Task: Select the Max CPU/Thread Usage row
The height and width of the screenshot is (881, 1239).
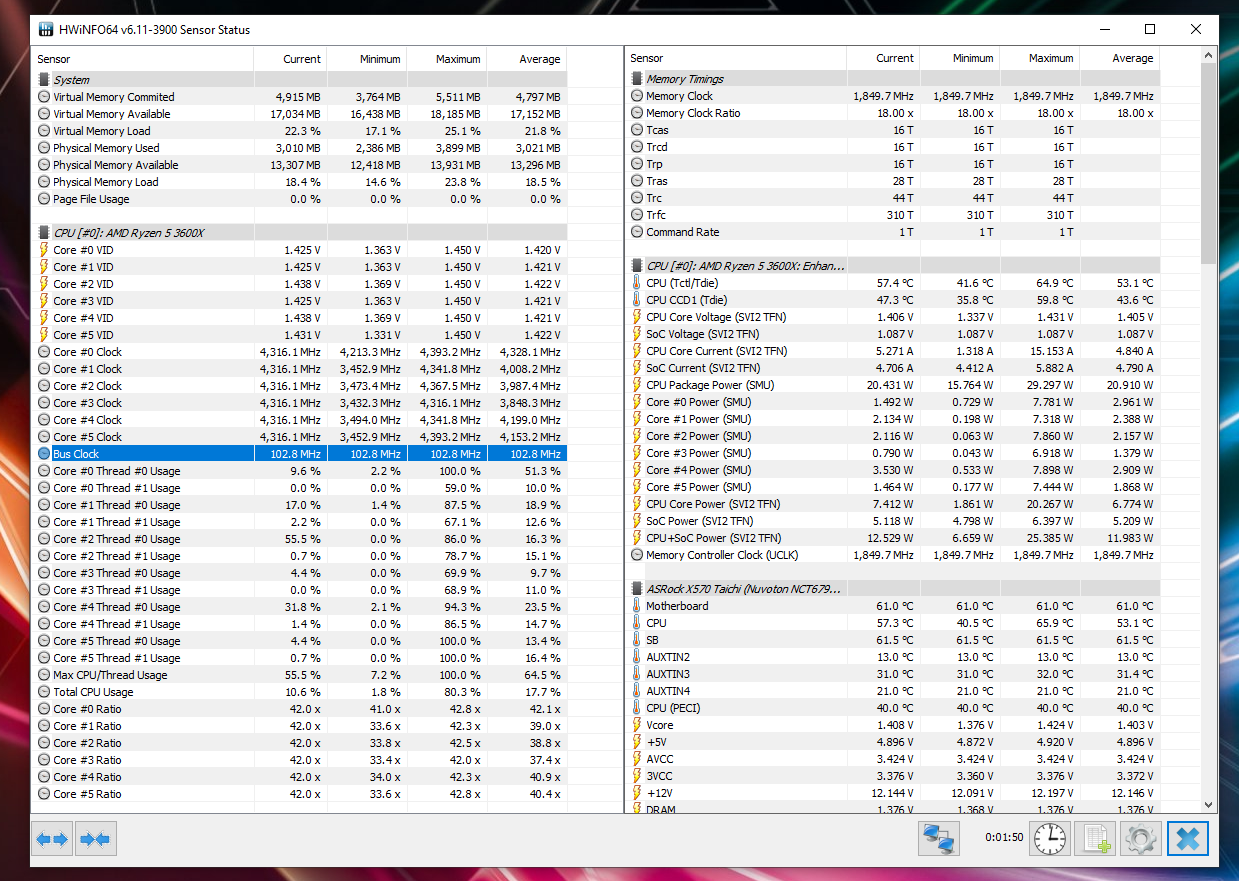Action: click(299, 675)
